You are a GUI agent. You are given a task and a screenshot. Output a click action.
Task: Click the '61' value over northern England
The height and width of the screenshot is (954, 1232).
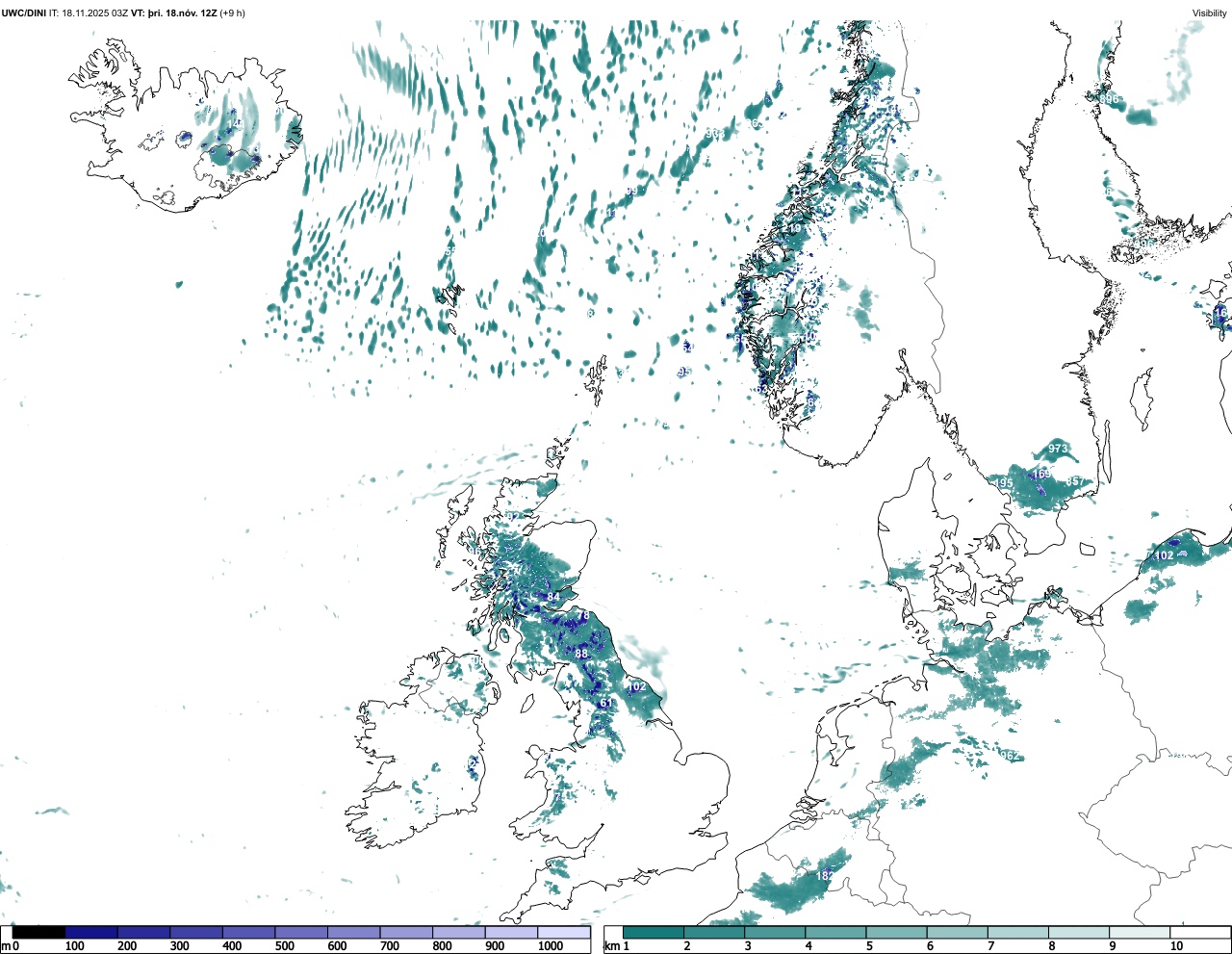pyautogui.click(x=604, y=704)
